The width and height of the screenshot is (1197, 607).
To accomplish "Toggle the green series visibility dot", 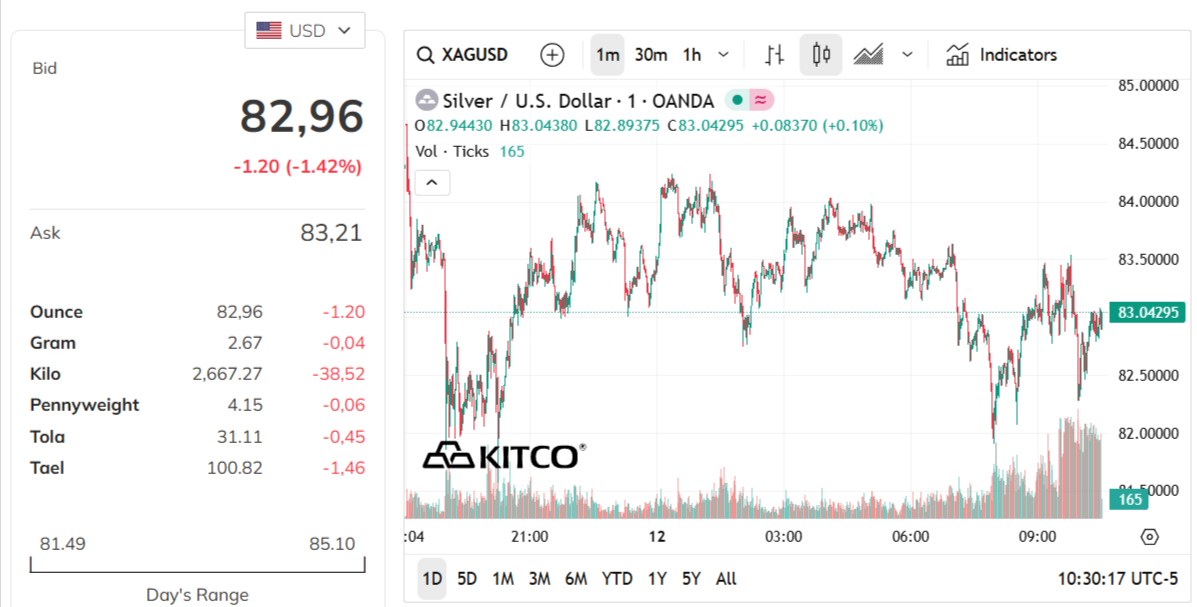I will [735, 100].
